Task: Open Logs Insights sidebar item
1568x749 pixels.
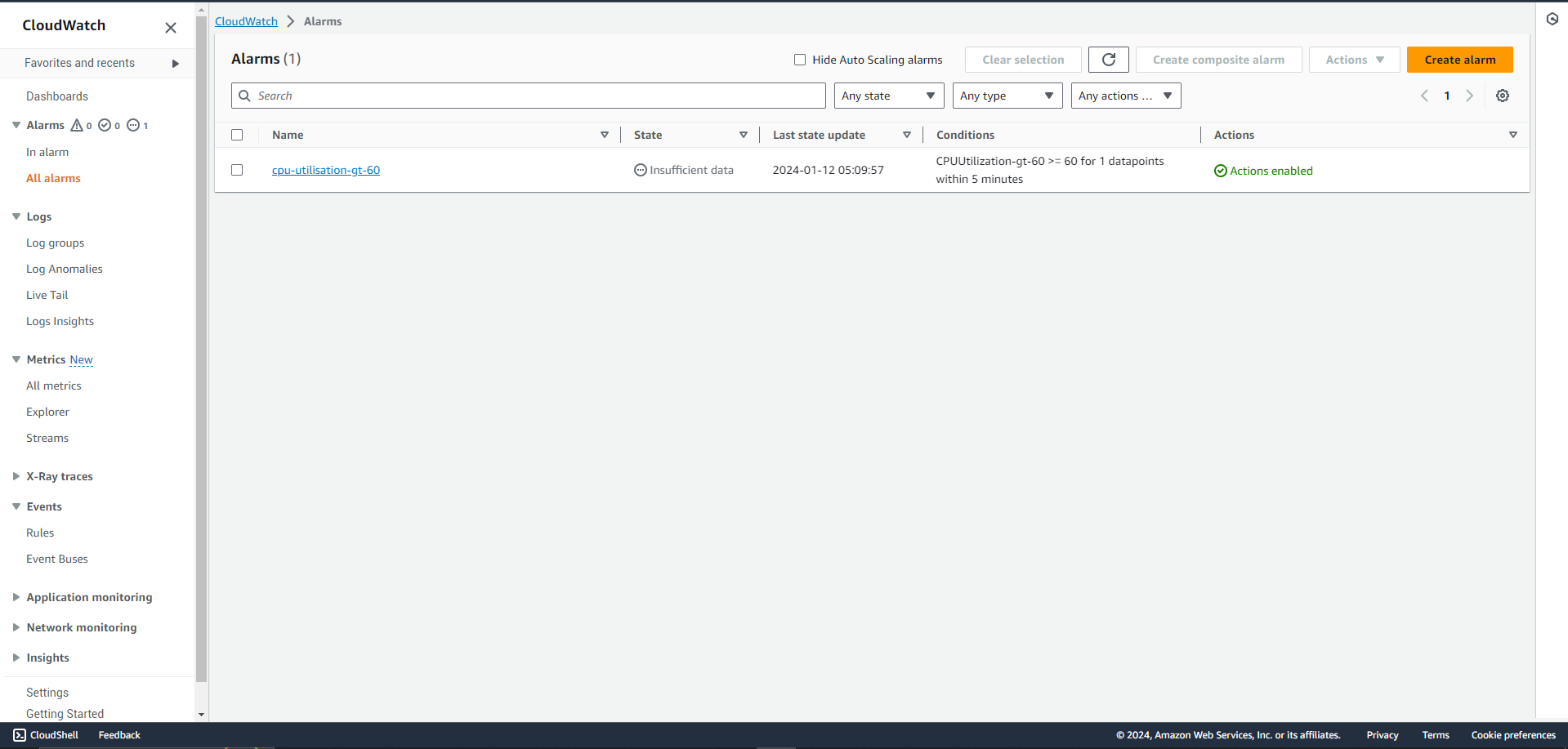Action: (x=60, y=321)
